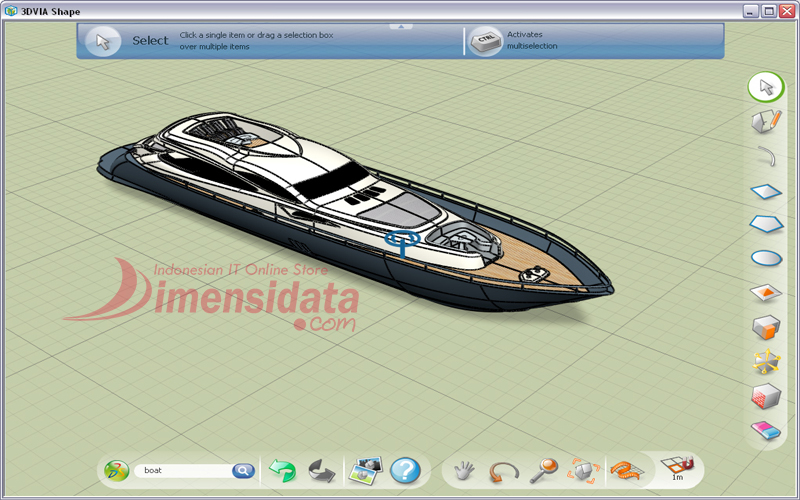Undo with the green back arrow
Viewport: 800px width, 500px height.
tap(282, 470)
